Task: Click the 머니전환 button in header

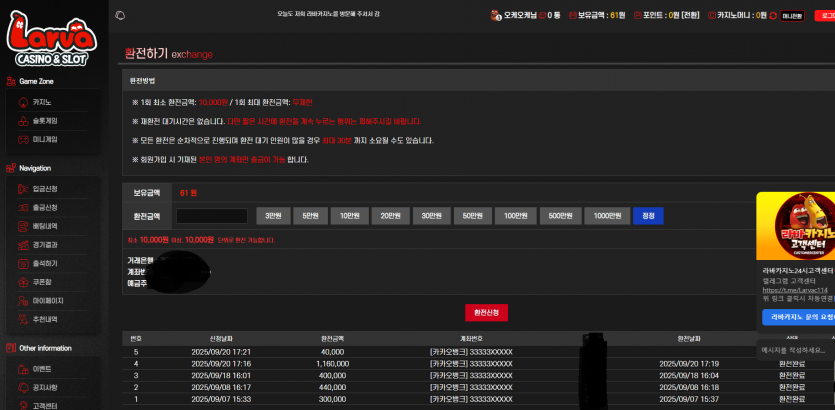Action: 792,16
